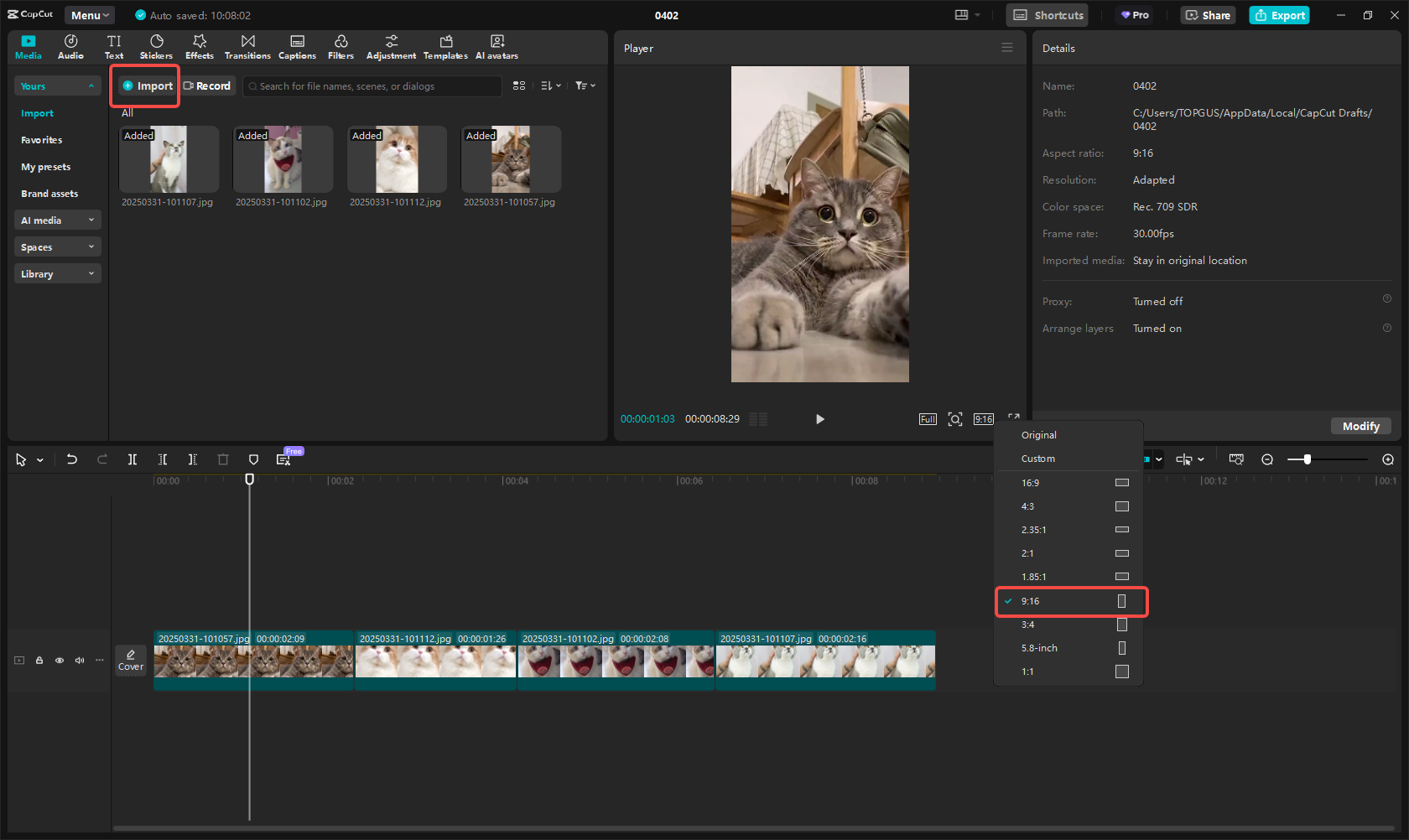The height and width of the screenshot is (840, 1409).
Task: Open the grid view toggle near search bar
Action: [519, 86]
